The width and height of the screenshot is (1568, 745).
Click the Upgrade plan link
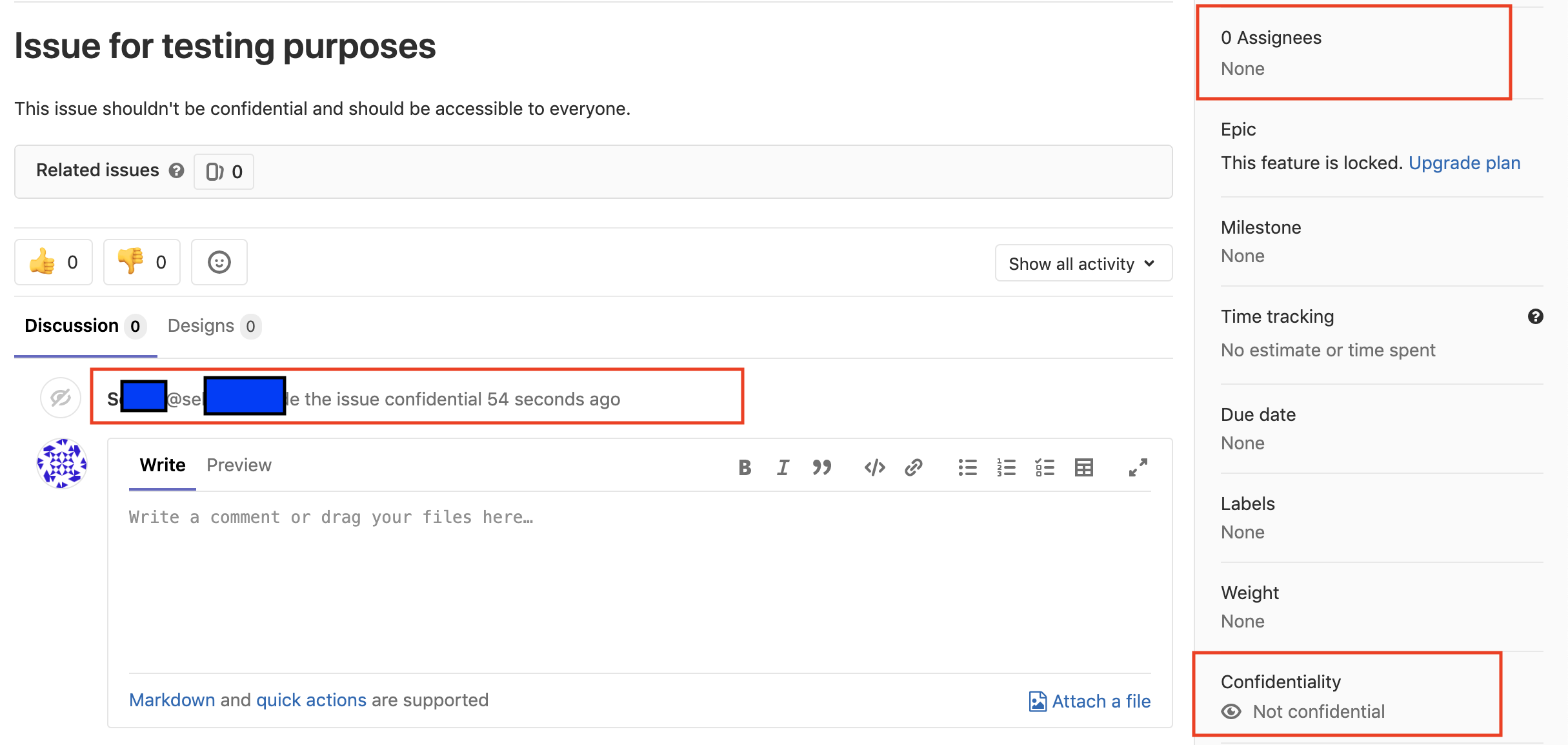tap(1464, 163)
